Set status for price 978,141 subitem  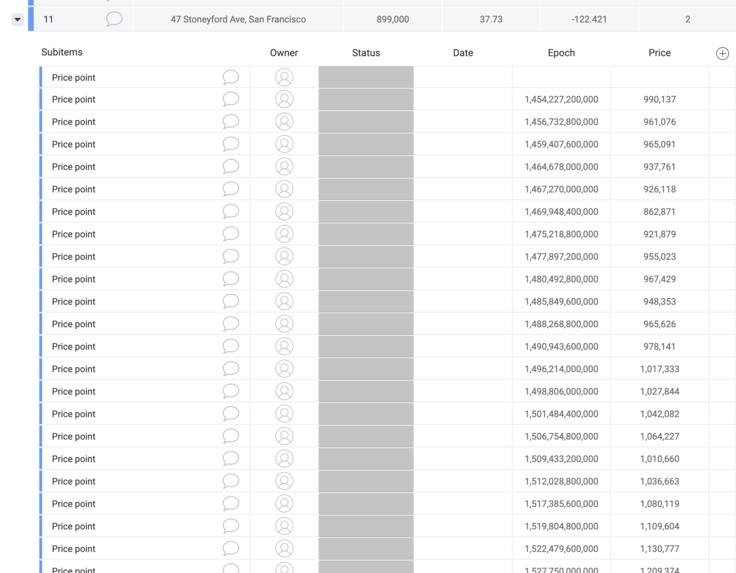pyautogui.click(x=366, y=347)
